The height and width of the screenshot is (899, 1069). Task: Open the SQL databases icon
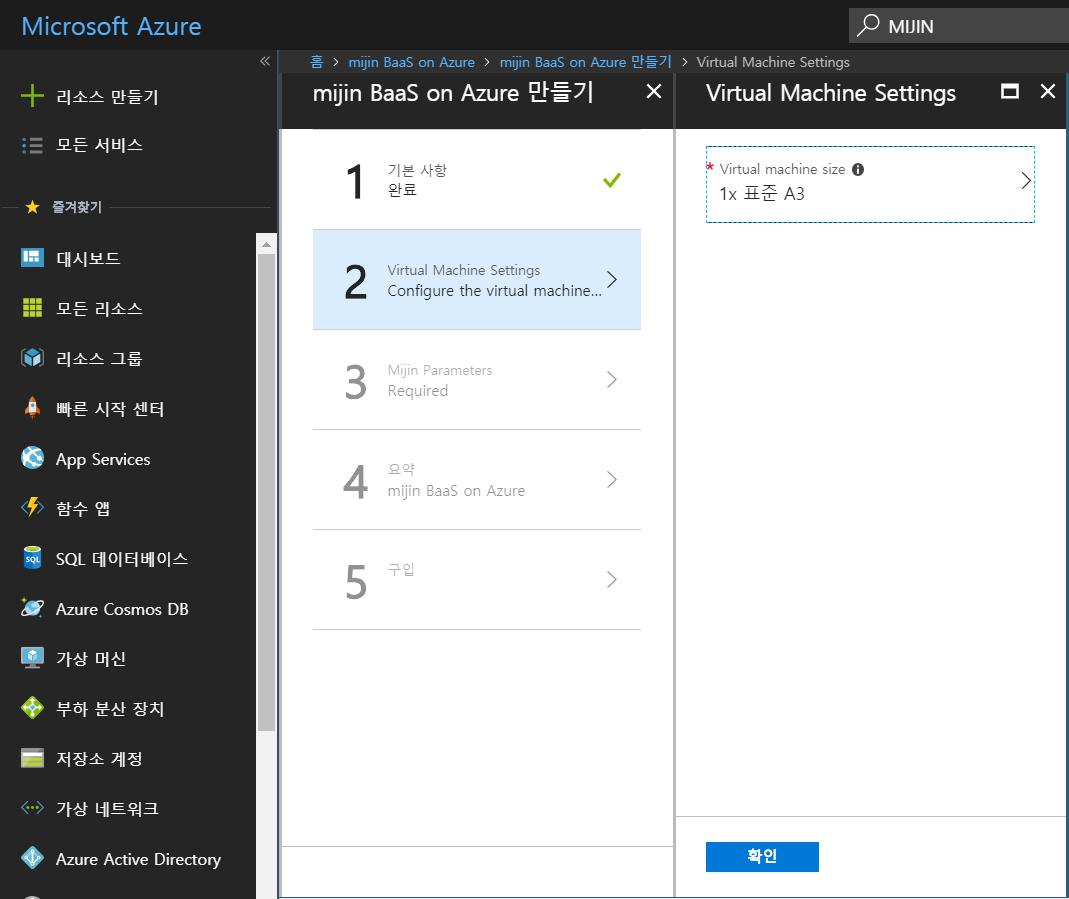tap(32, 558)
